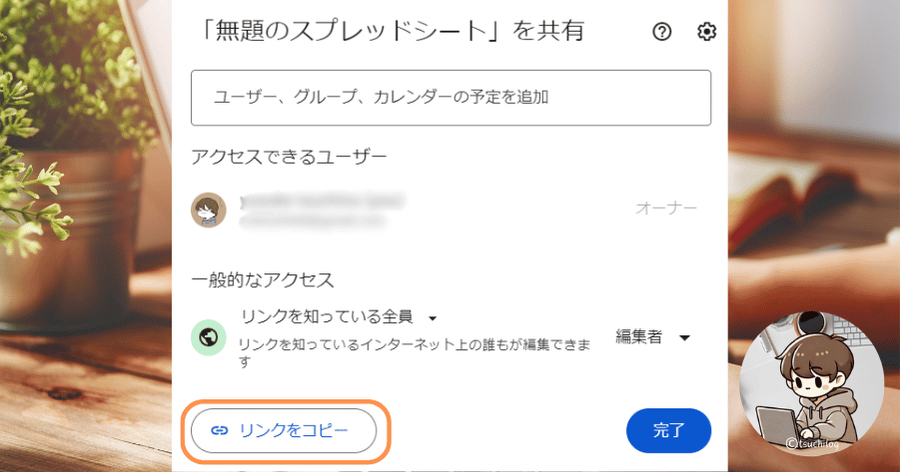Click the オーナー role label
The height and width of the screenshot is (472, 900).
[666, 209]
